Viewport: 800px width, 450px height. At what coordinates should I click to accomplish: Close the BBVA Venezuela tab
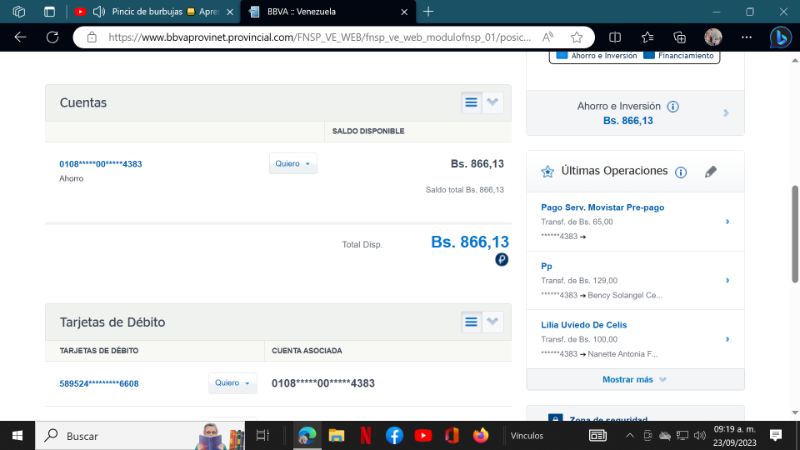(x=404, y=12)
